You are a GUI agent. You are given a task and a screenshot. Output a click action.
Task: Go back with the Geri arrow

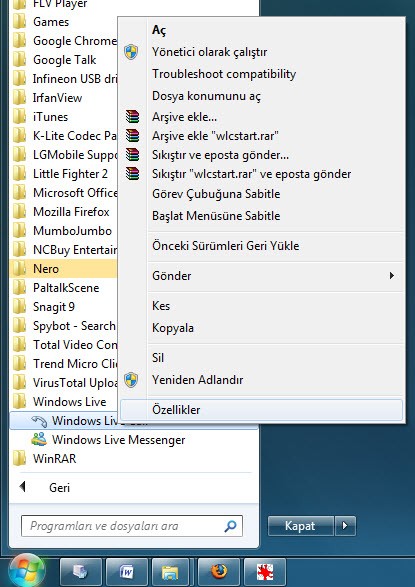coord(22,487)
